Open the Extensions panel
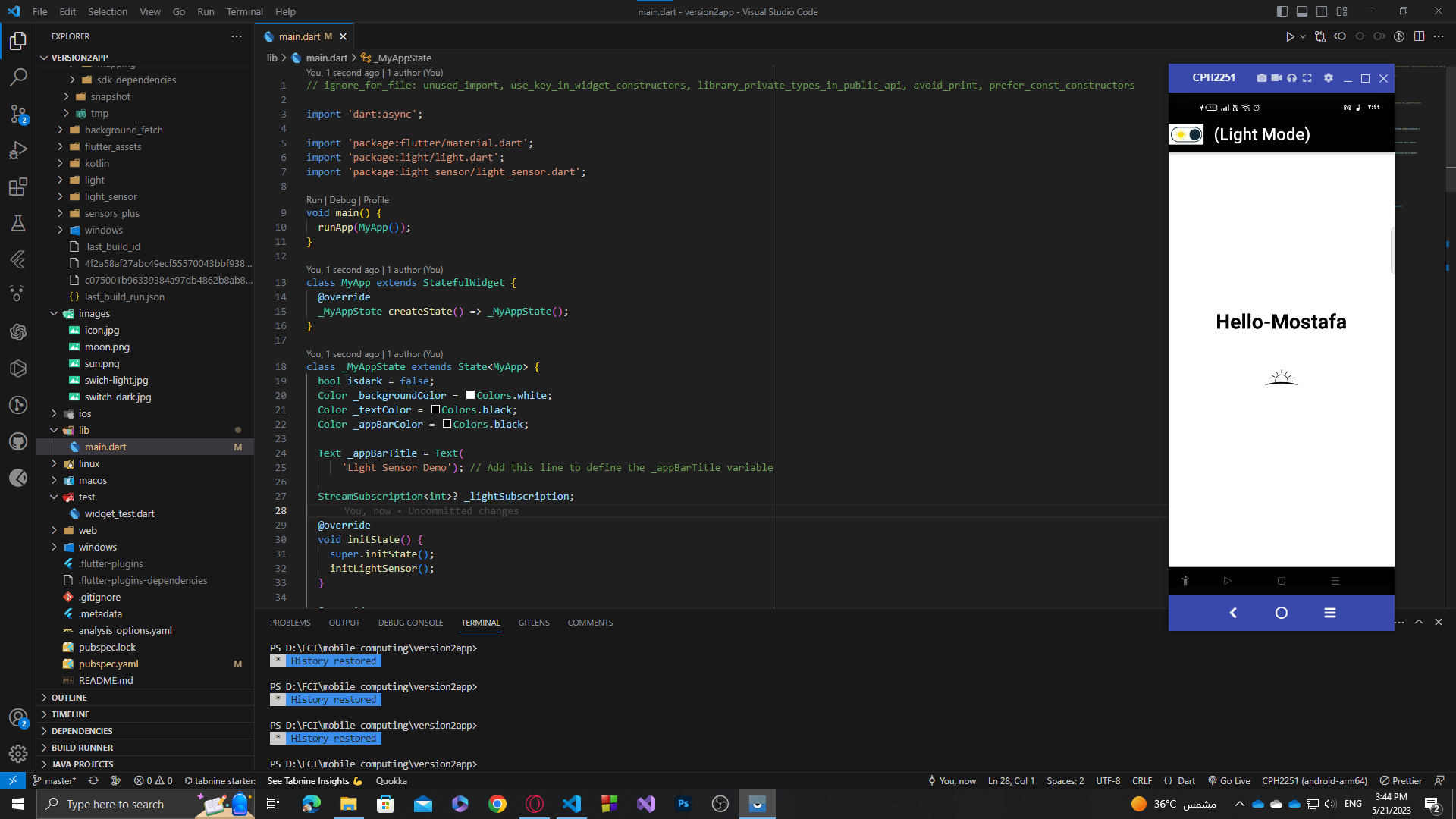 click(18, 187)
